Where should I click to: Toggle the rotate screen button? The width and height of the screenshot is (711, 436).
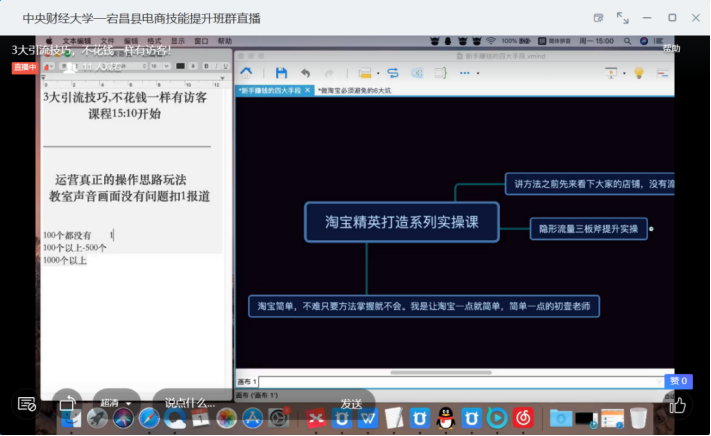pos(67,404)
